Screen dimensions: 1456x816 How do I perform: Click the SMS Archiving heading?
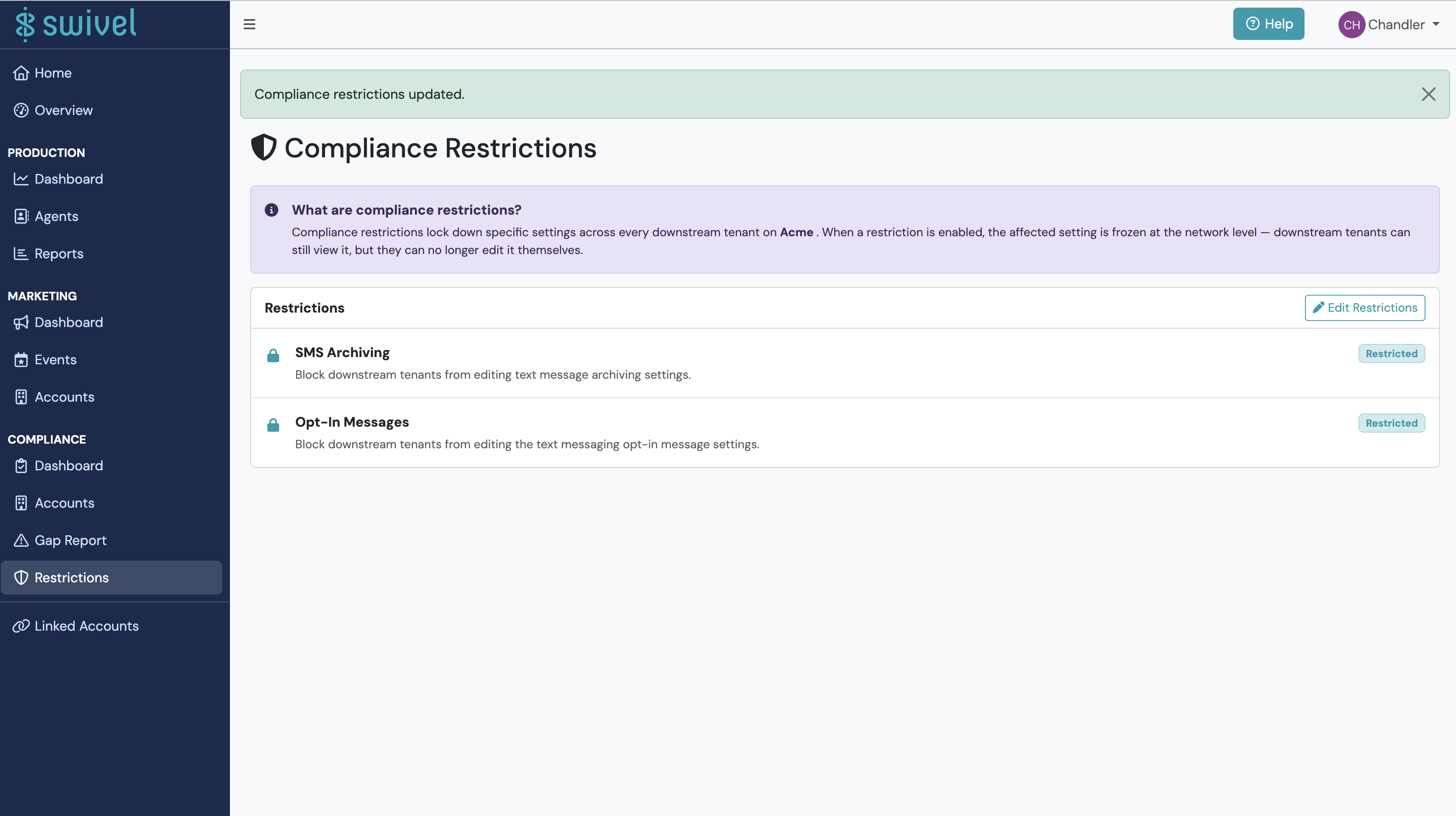342,352
